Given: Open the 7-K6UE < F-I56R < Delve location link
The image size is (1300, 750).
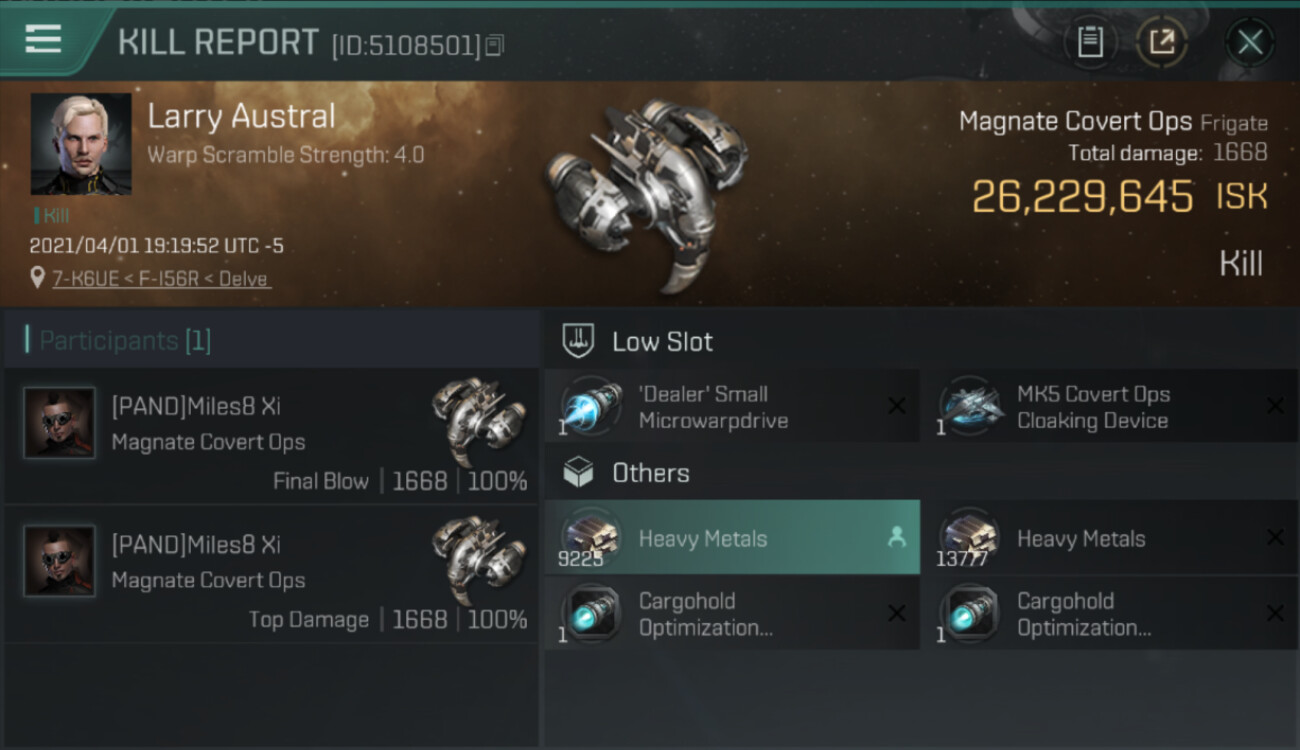Looking at the screenshot, I should [160, 279].
